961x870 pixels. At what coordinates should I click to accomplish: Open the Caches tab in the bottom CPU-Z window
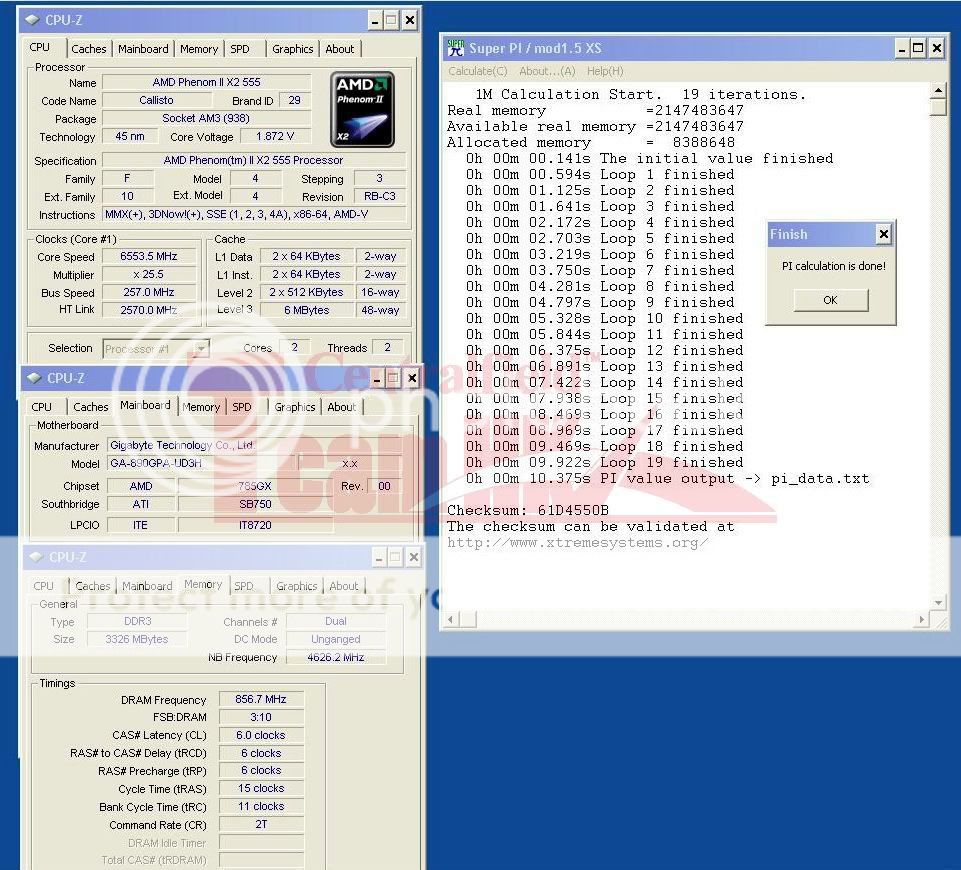click(x=93, y=586)
